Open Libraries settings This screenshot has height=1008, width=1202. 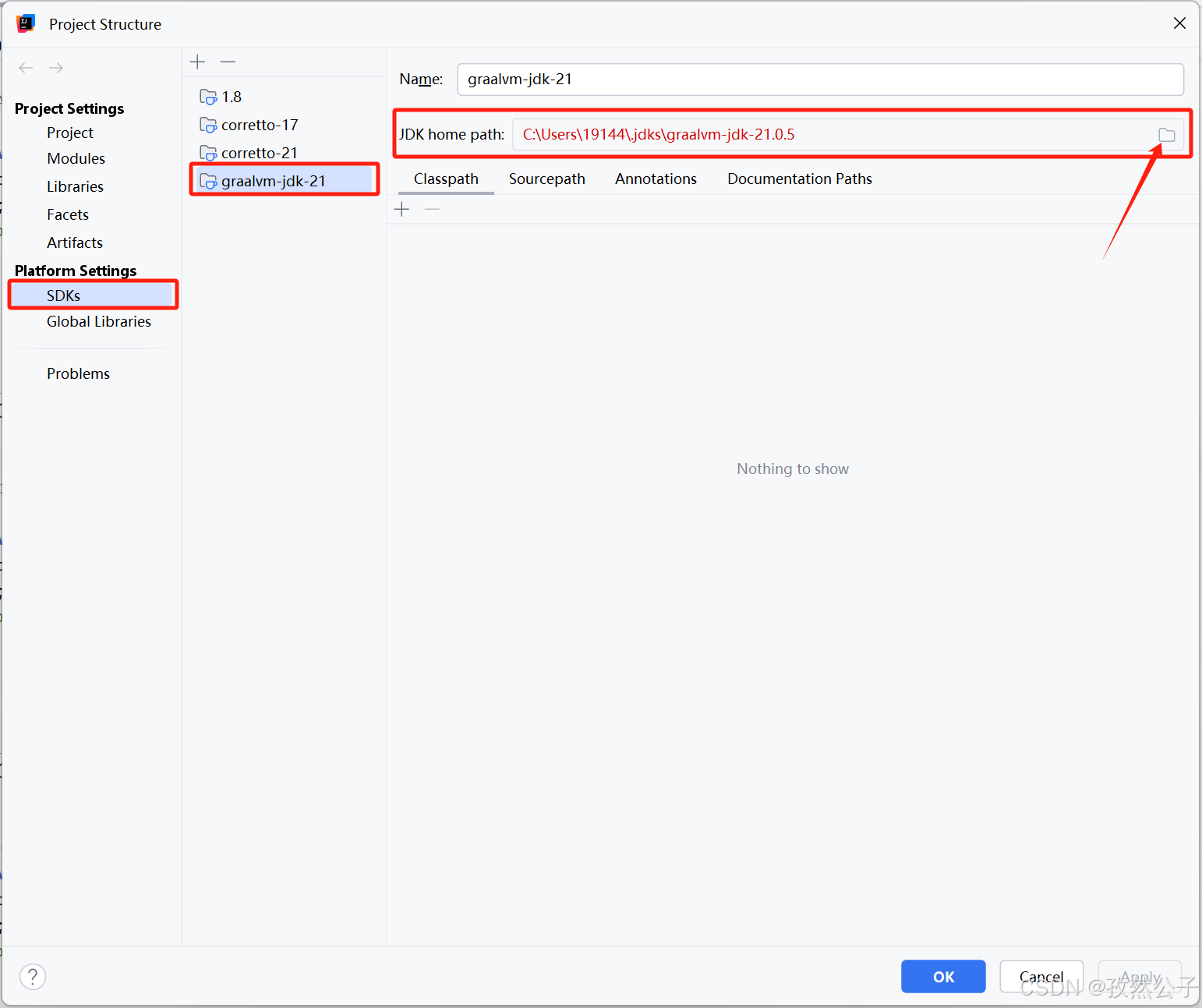click(75, 186)
